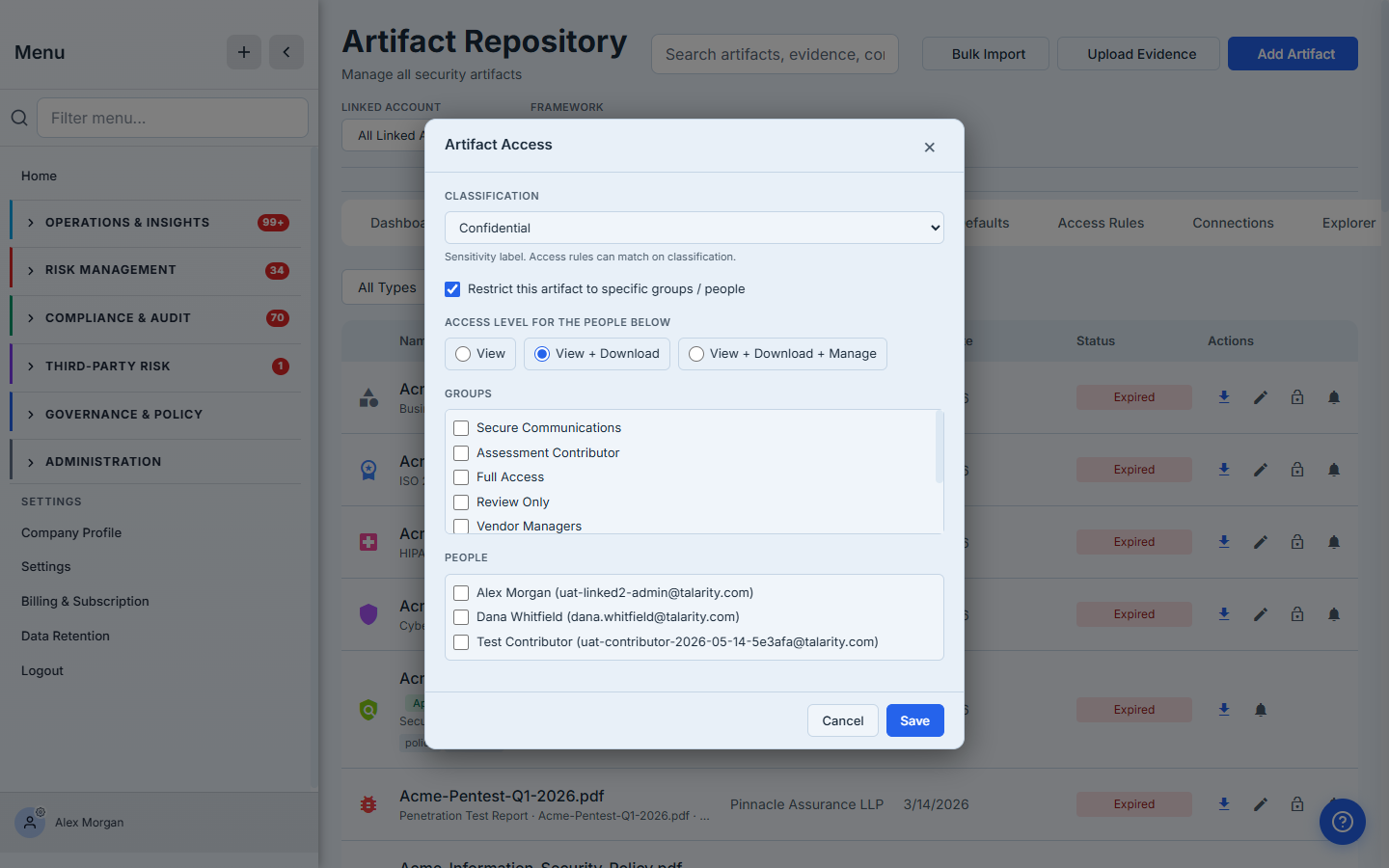Expand Governance & Policy section
Viewport: 1389px width, 868px height.
[x=155, y=415]
